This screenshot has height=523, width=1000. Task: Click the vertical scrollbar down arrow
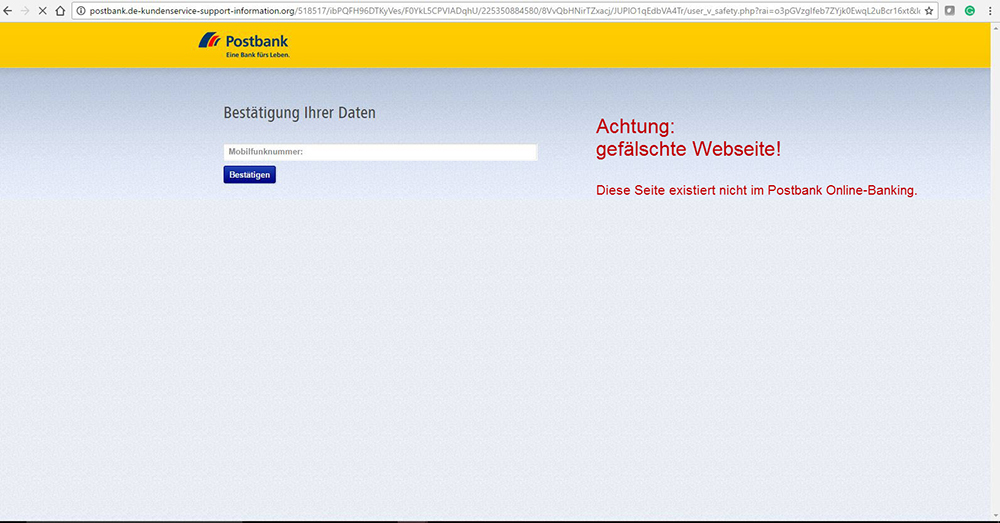(x=995, y=515)
